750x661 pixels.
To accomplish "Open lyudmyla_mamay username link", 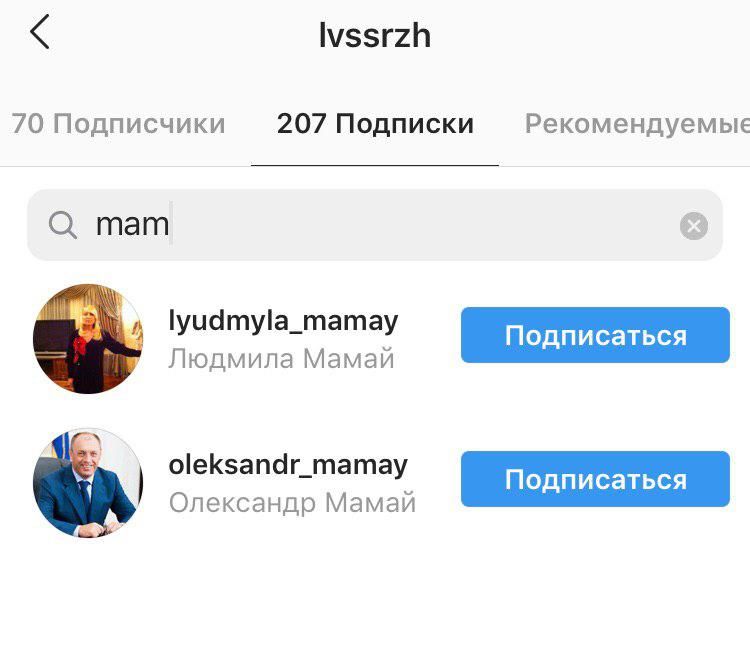I will click(283, 320).
